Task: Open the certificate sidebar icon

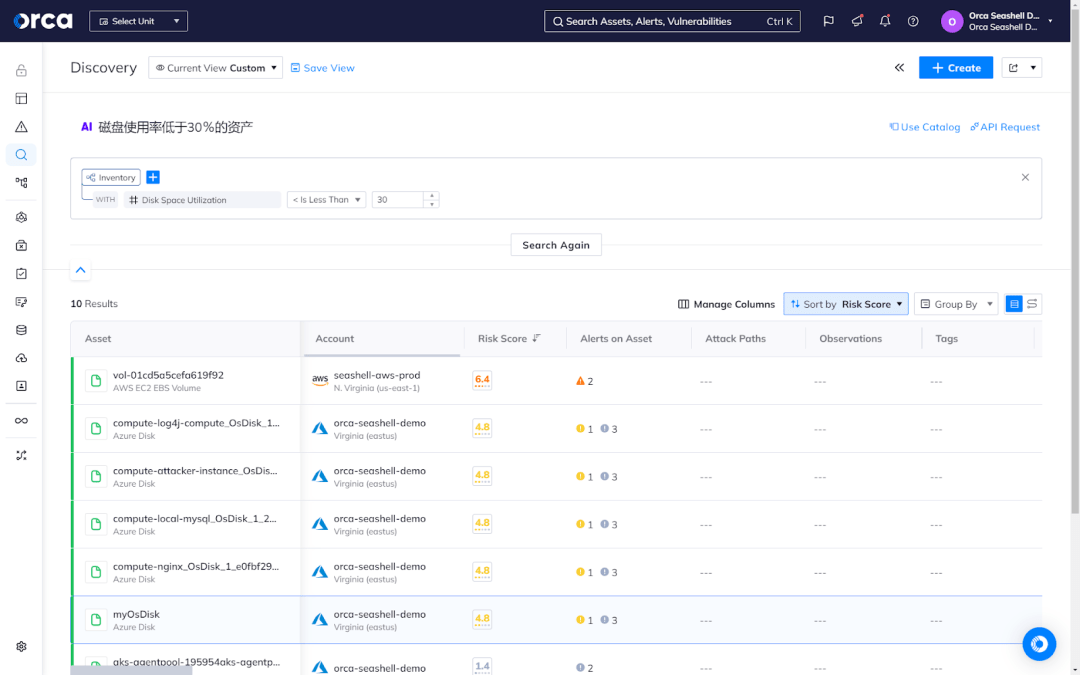Action: click(x=21, y=302)
